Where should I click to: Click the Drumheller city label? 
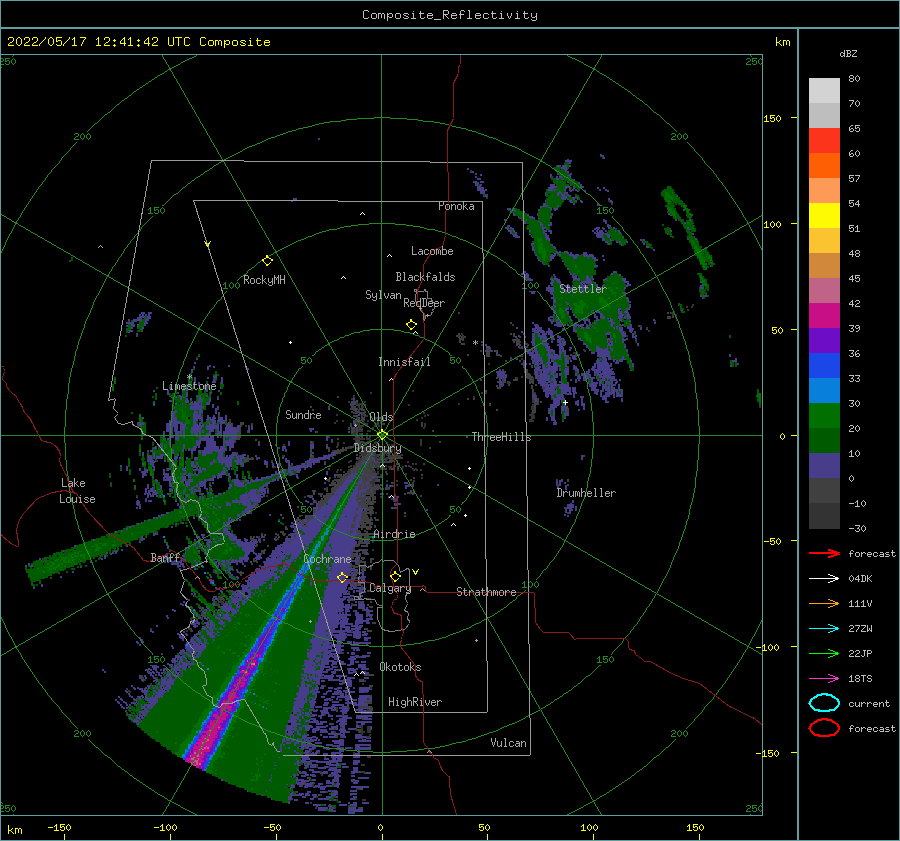tap(586, 493)
